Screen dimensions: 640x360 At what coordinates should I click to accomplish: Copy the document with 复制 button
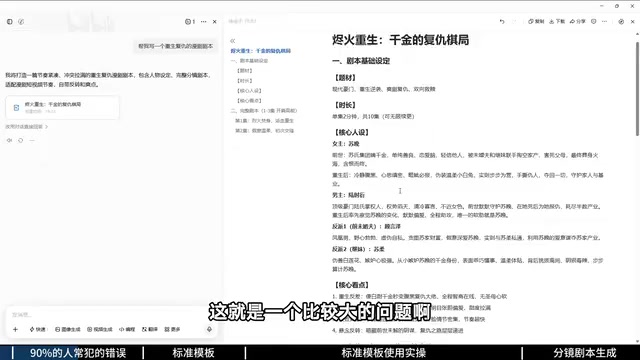[x=536, y=22]
